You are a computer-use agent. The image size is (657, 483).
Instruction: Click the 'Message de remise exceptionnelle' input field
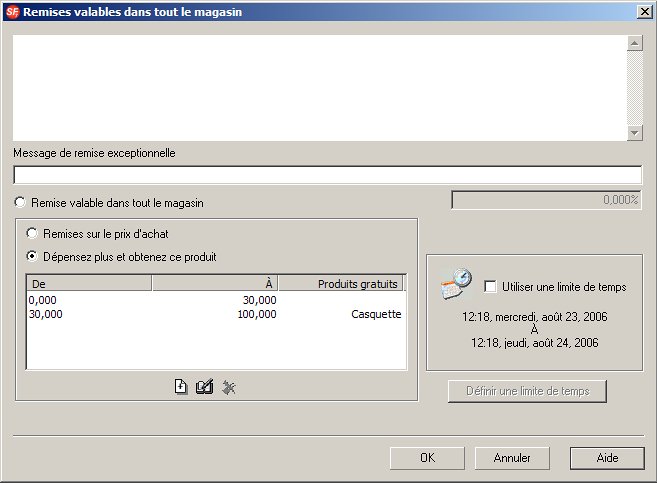[326, 175]
